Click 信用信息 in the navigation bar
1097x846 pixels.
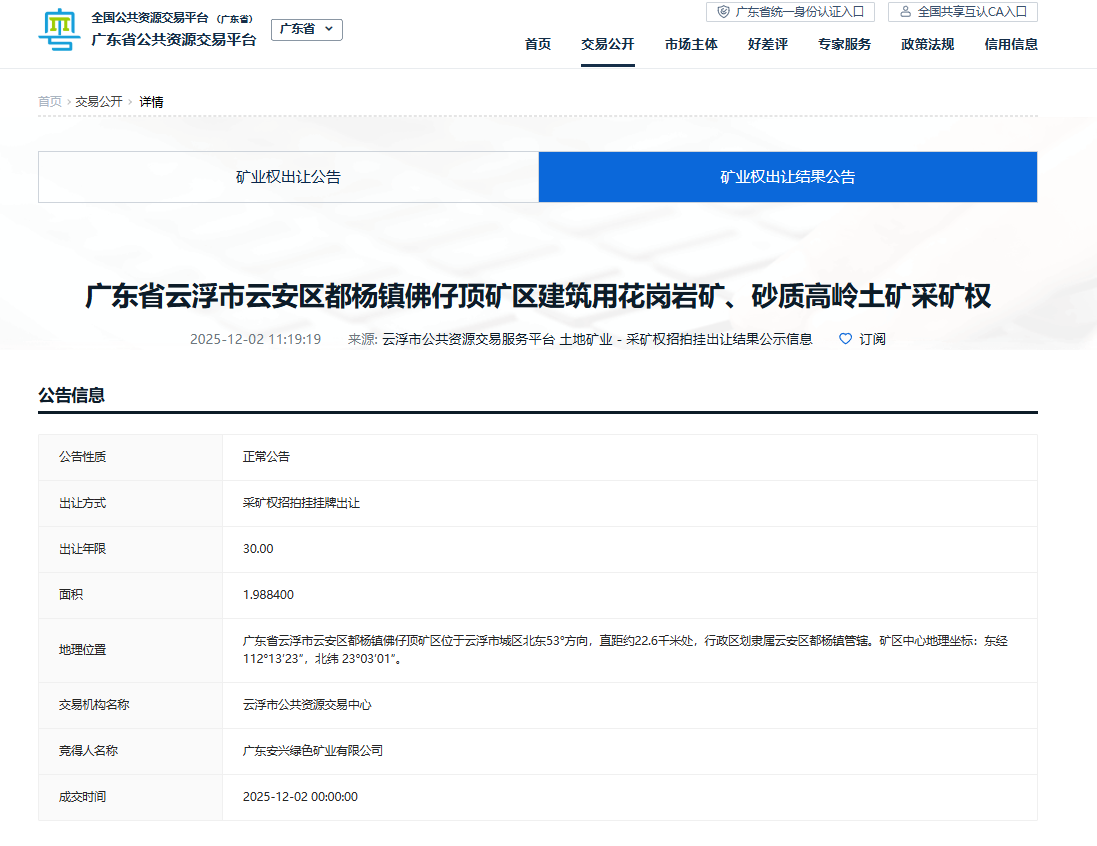coord(1010,44)
